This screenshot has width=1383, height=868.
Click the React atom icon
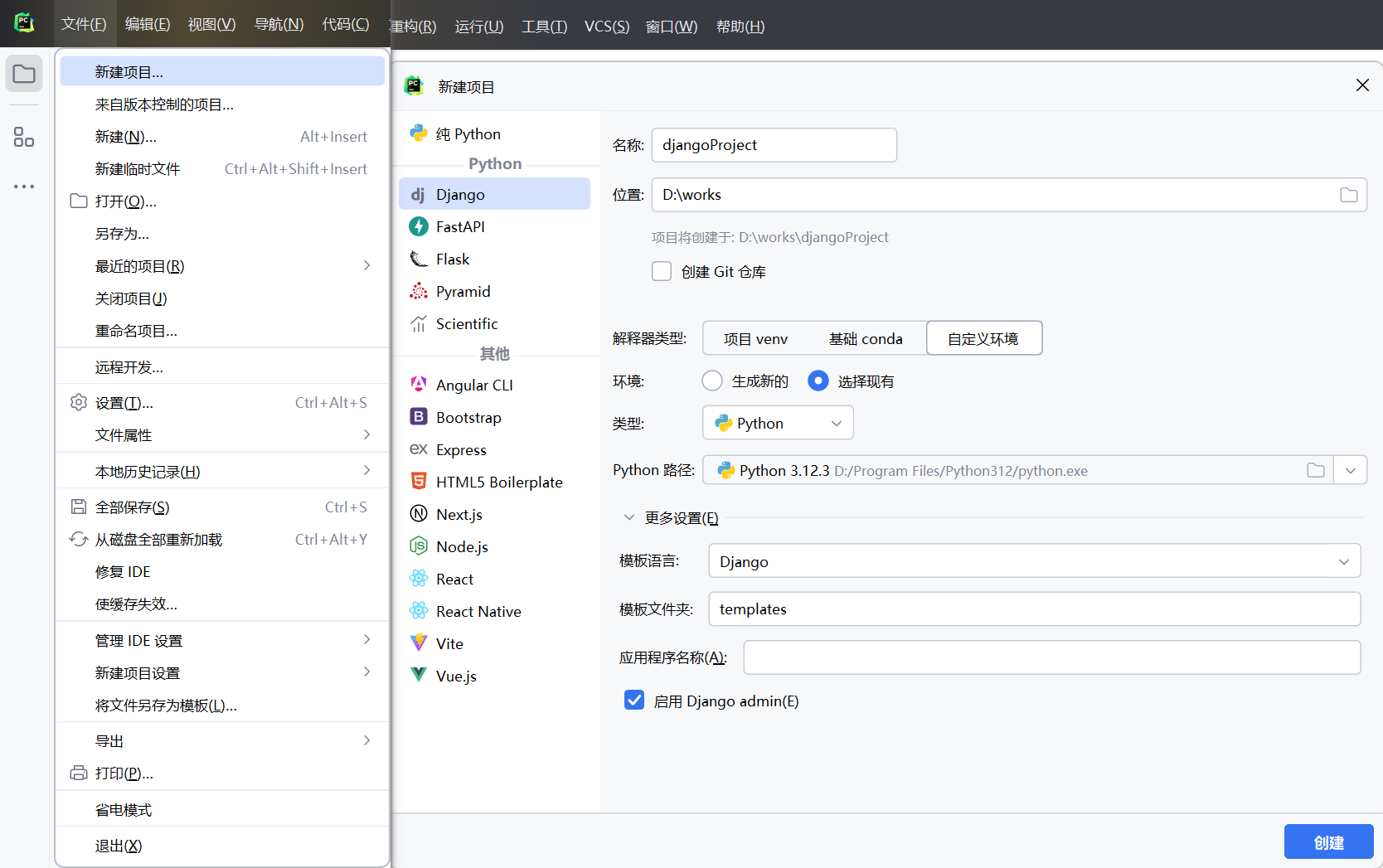tap(419, 579)
